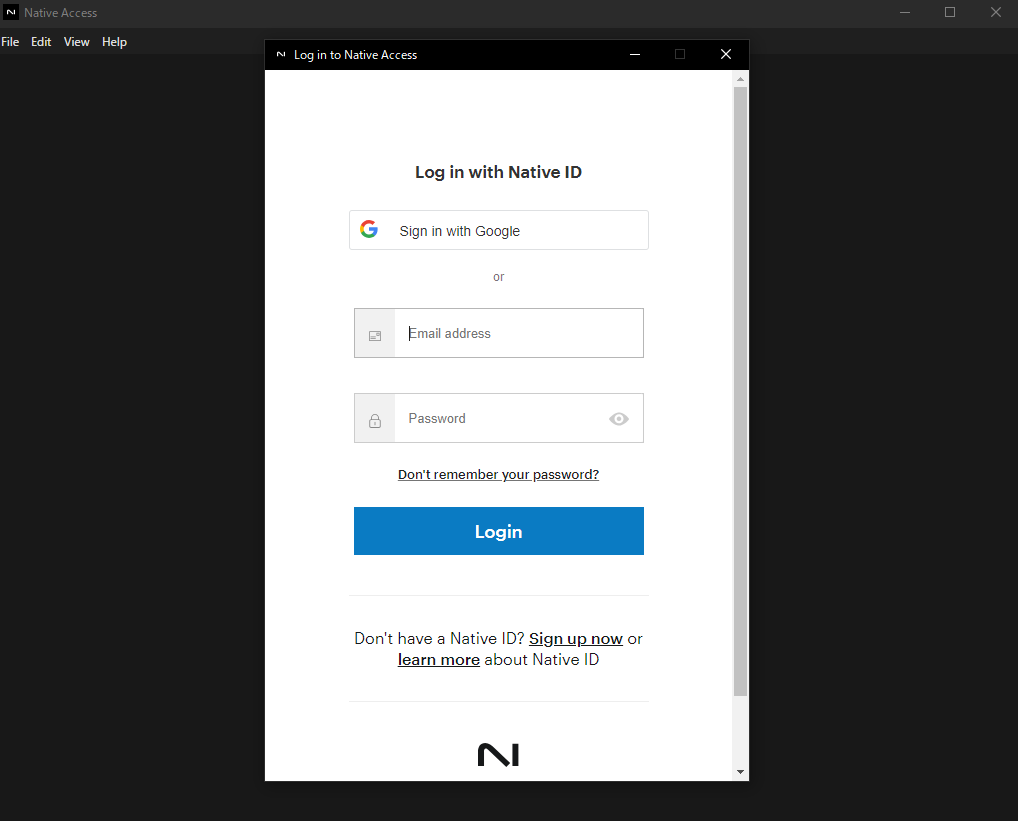Click the padlock icon beside Password
Screen dimensions: 1018x821
coord(375,421)
